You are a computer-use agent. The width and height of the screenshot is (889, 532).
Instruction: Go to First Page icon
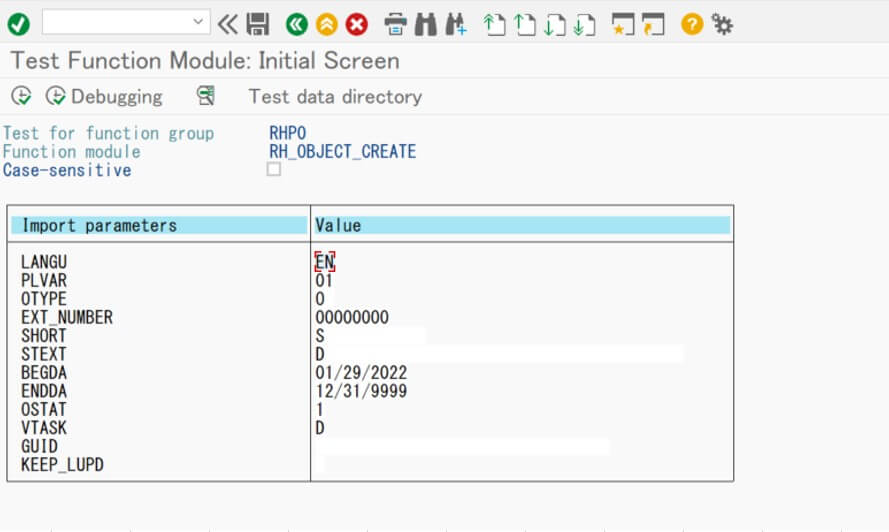point(494,25)
